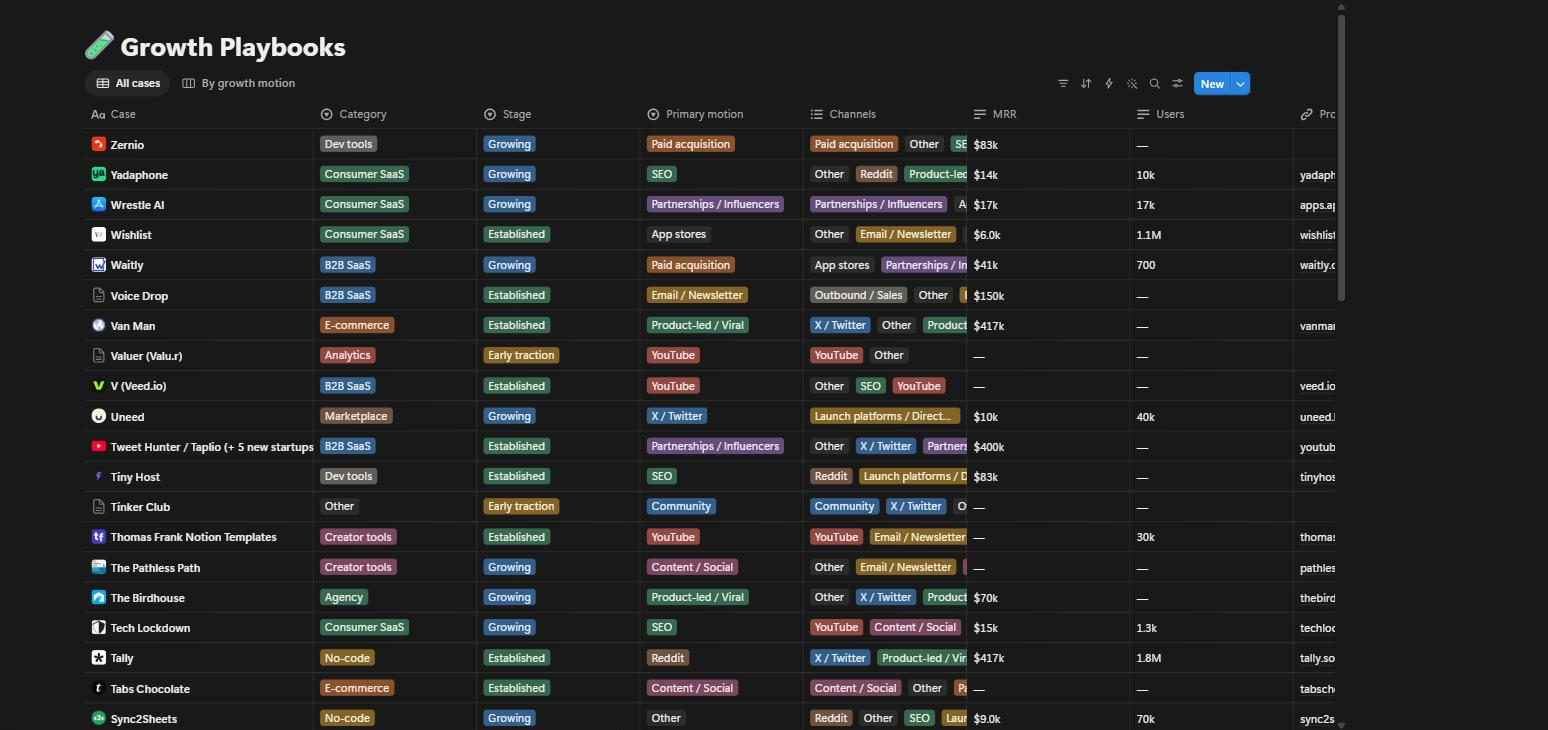
Task: Open The Birdhouse case
Action: pos(147,598)
